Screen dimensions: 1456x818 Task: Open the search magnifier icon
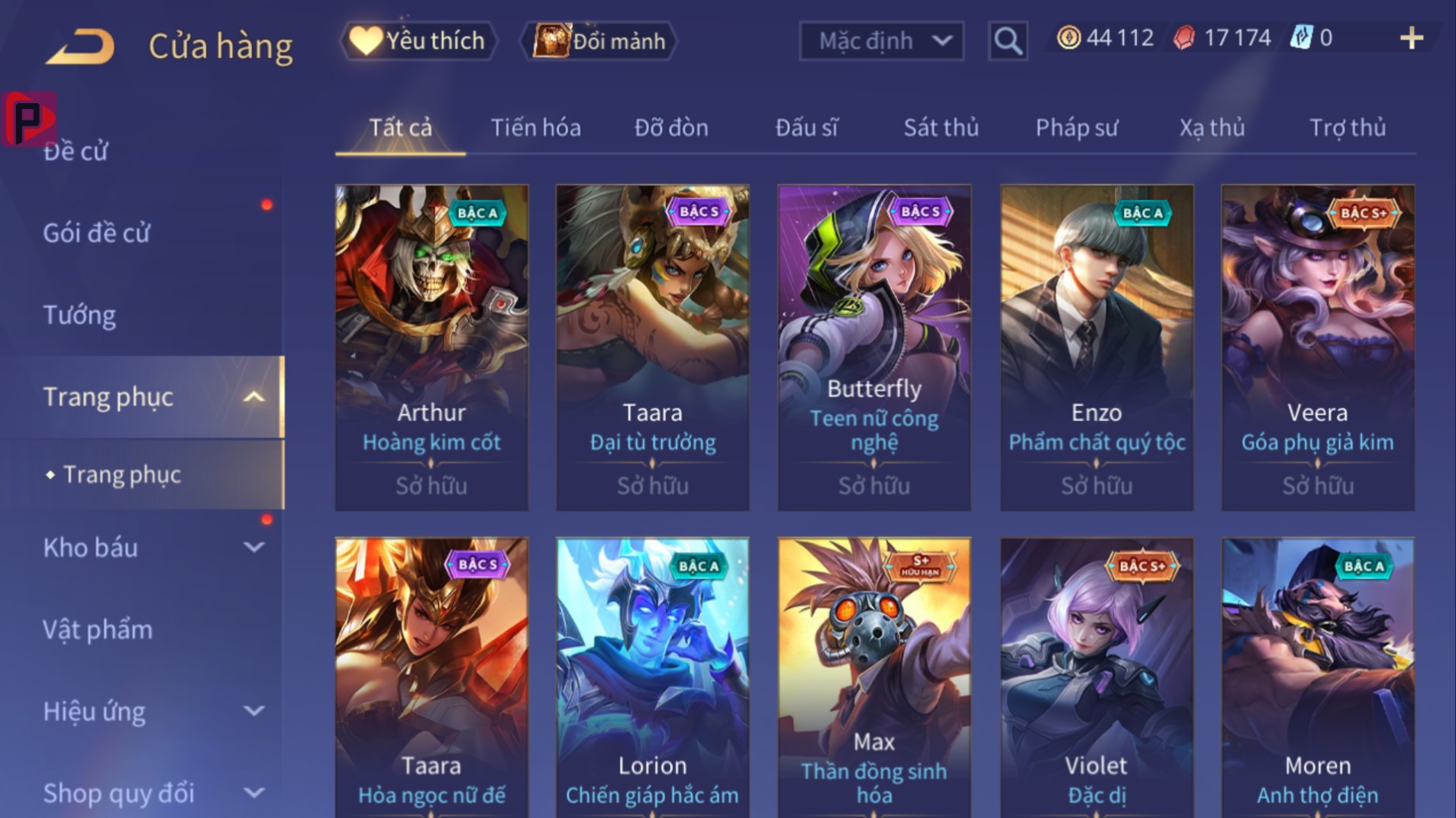(x=1008, y=40)
